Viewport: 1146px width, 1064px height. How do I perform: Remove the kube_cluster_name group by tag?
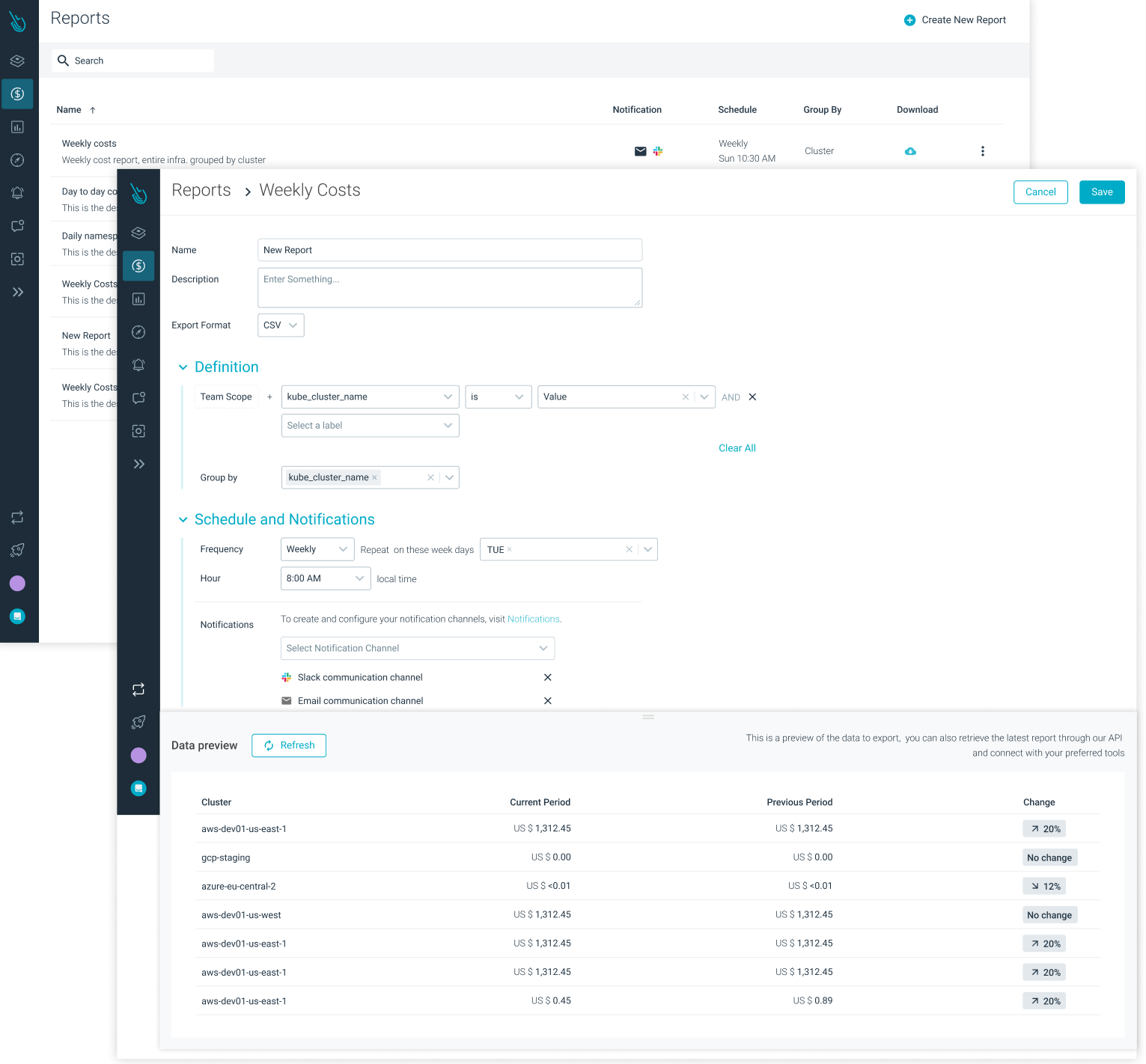coord(374,477)
